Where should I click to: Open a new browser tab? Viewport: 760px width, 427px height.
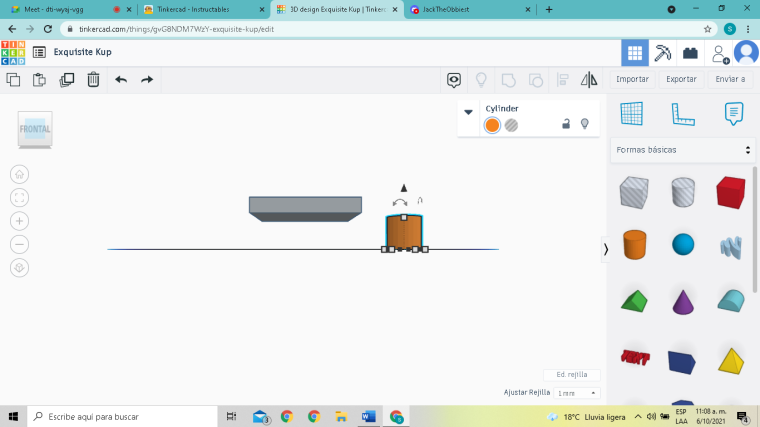pyautogui.click(x=549, y=9)
